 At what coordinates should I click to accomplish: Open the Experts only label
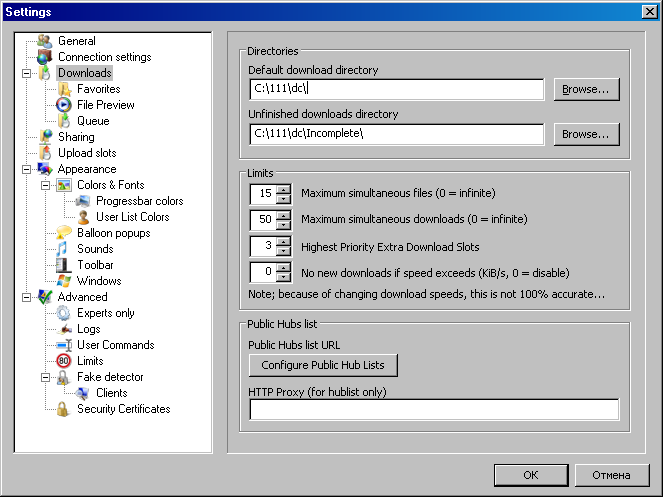(x=106, y=313)
